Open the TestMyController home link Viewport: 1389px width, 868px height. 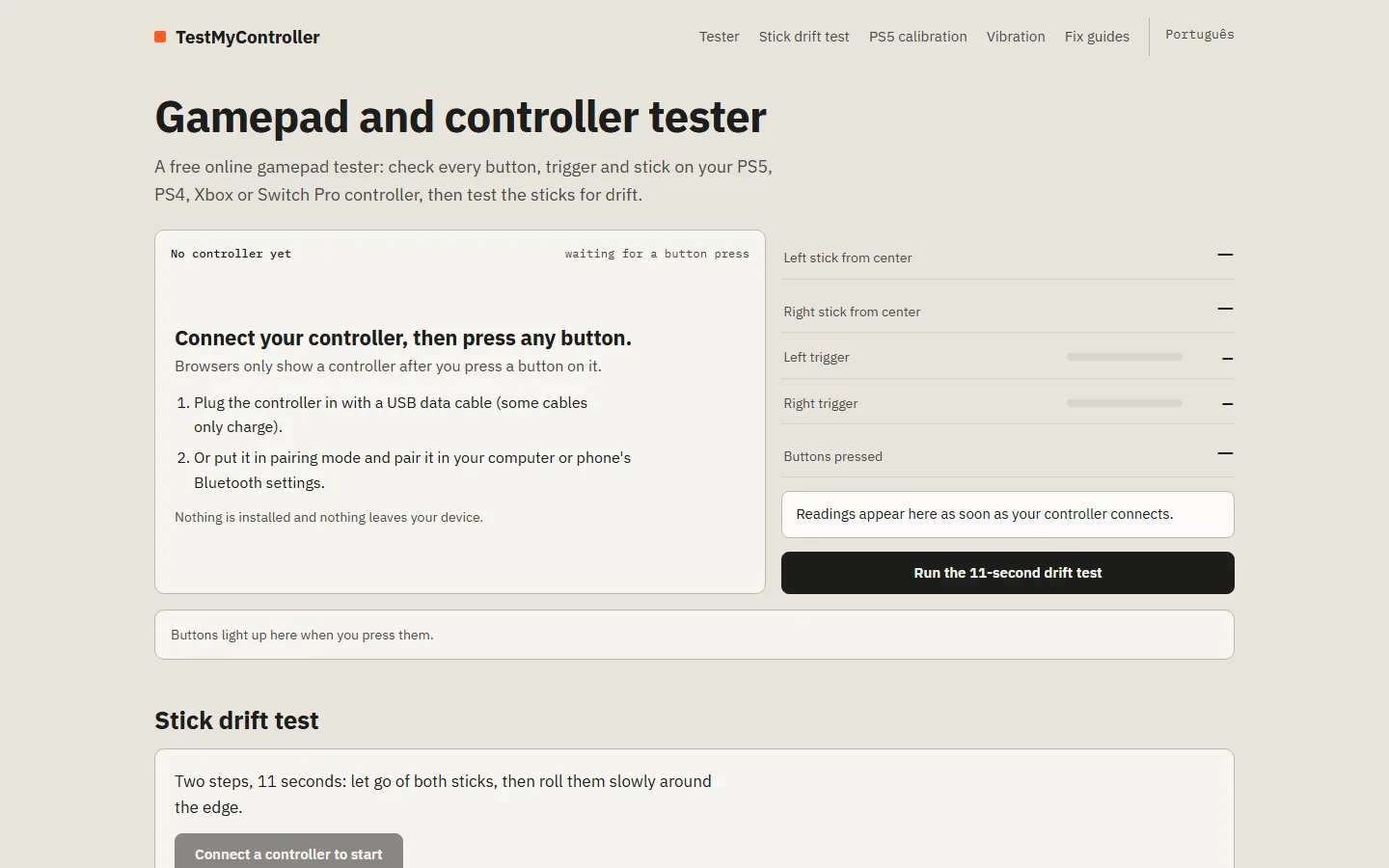click(237, 37)
